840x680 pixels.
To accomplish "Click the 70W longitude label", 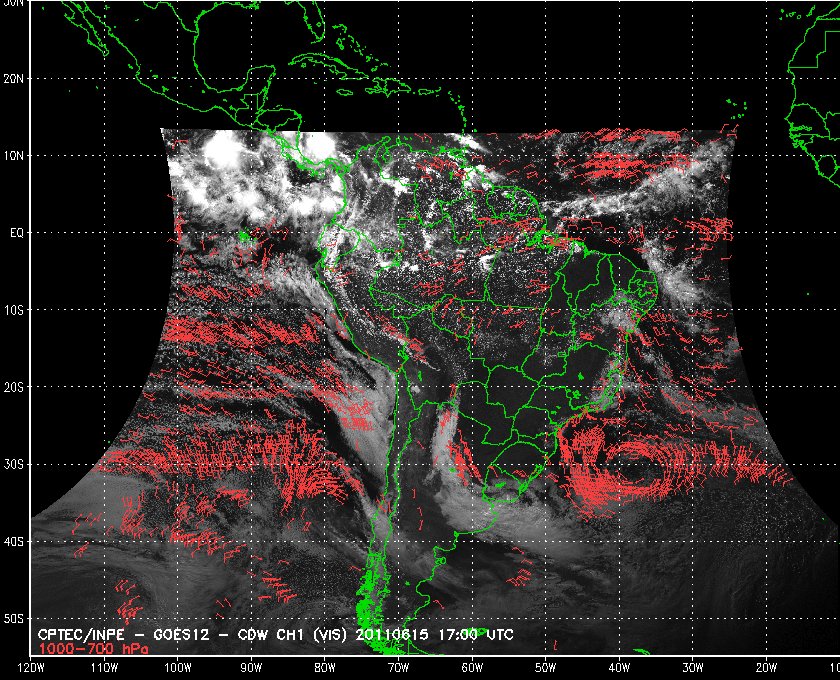I will pyautogui.click(x=399, y=668).
